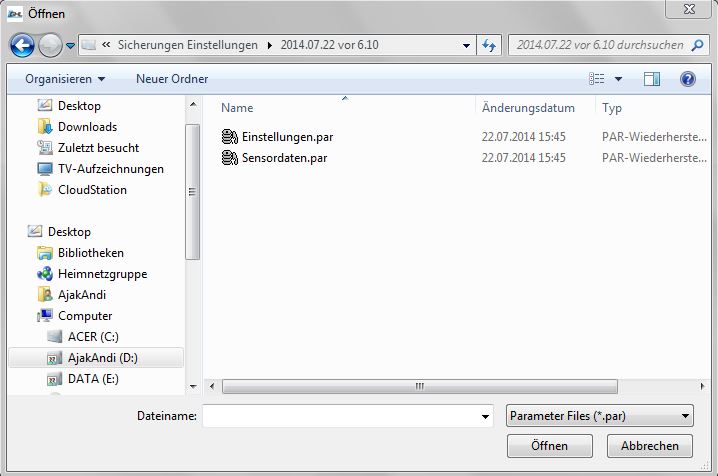Viewport: 718px width, 476px height.
Task: Click the Back navigation arrow button
Action: click(x=22, y=45)
